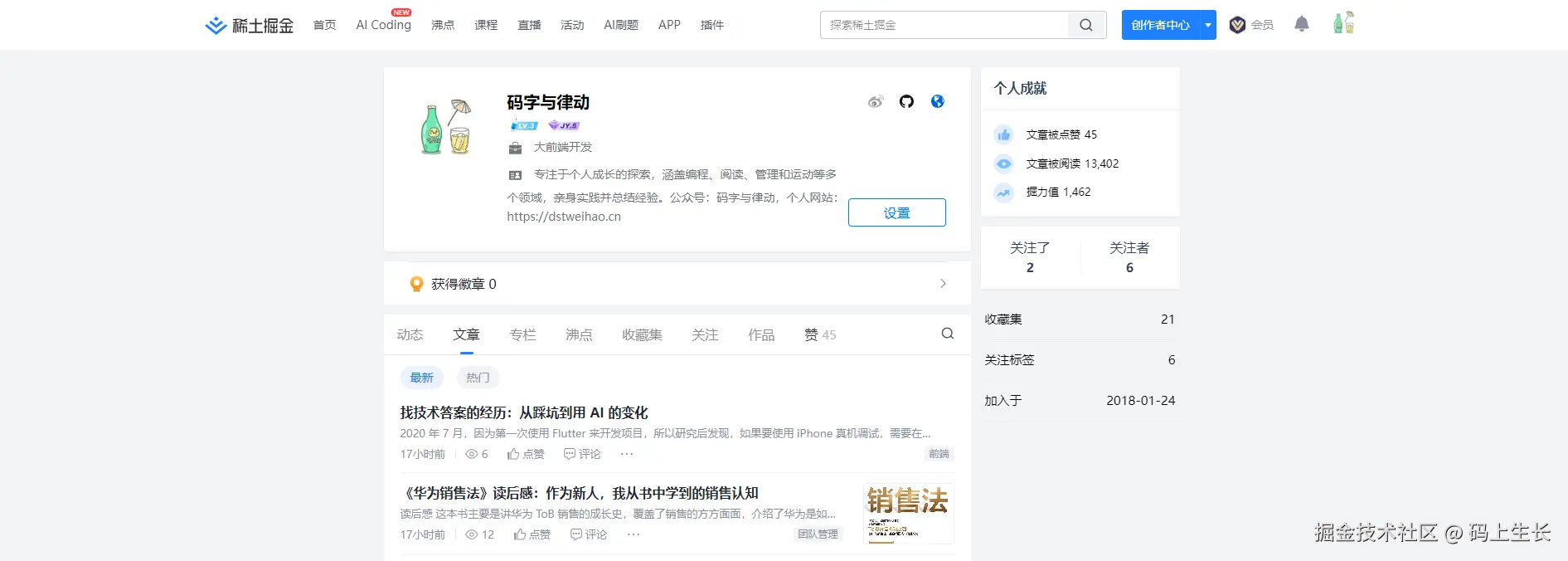Switch to the 赞 45 tab

tap(820, 334)
